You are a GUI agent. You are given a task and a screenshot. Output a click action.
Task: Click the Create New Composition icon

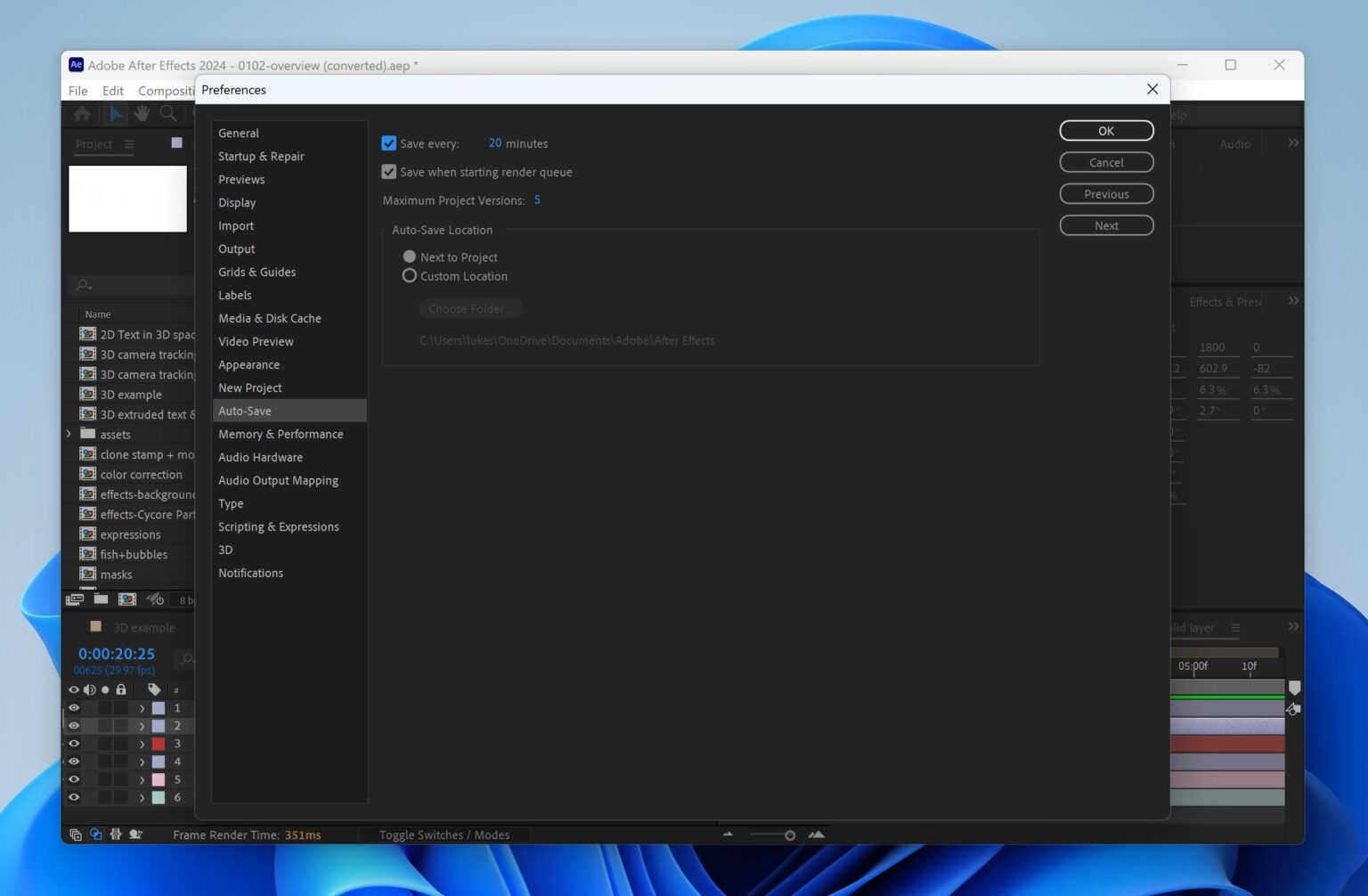[127, 599]
